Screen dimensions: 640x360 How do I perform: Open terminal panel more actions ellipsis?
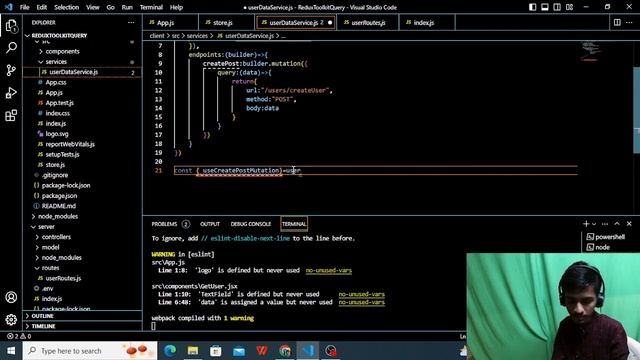(x=605, y=224)
